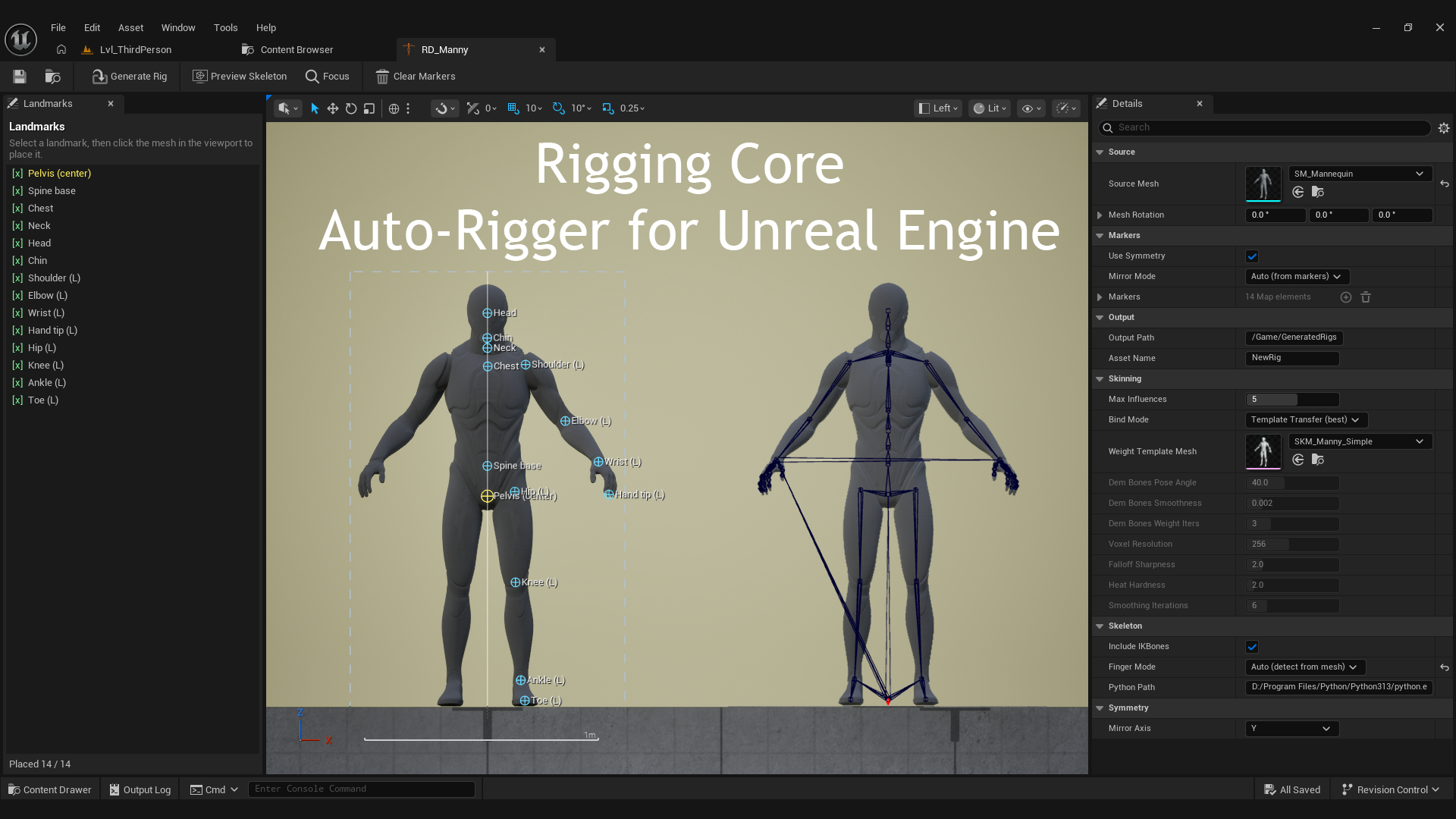Screen dimensions: 1456x819
Task: Toggle the rotation snap icon
Action: (559, 108)
